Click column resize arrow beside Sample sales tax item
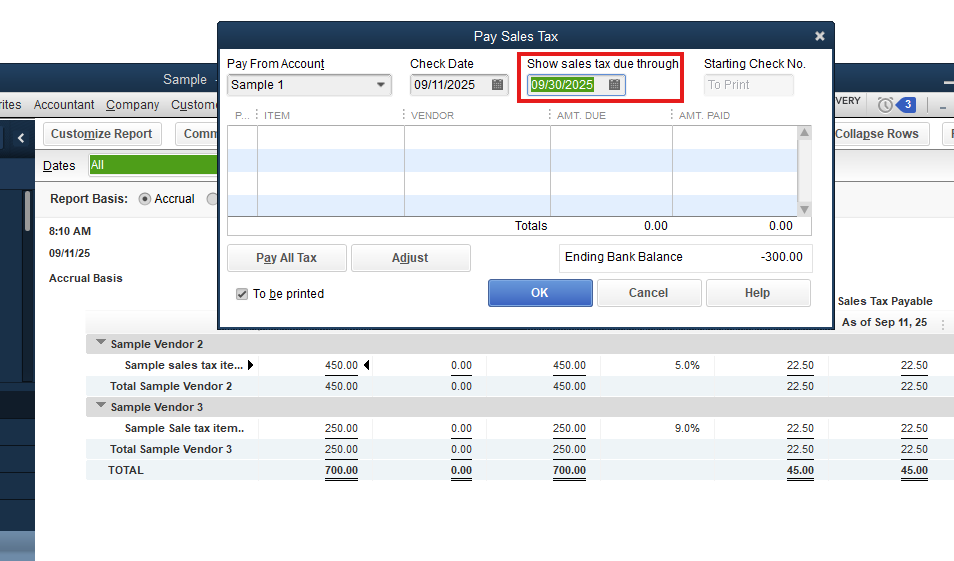The height and width of the screenshot is (561, 954). (250, 365)
